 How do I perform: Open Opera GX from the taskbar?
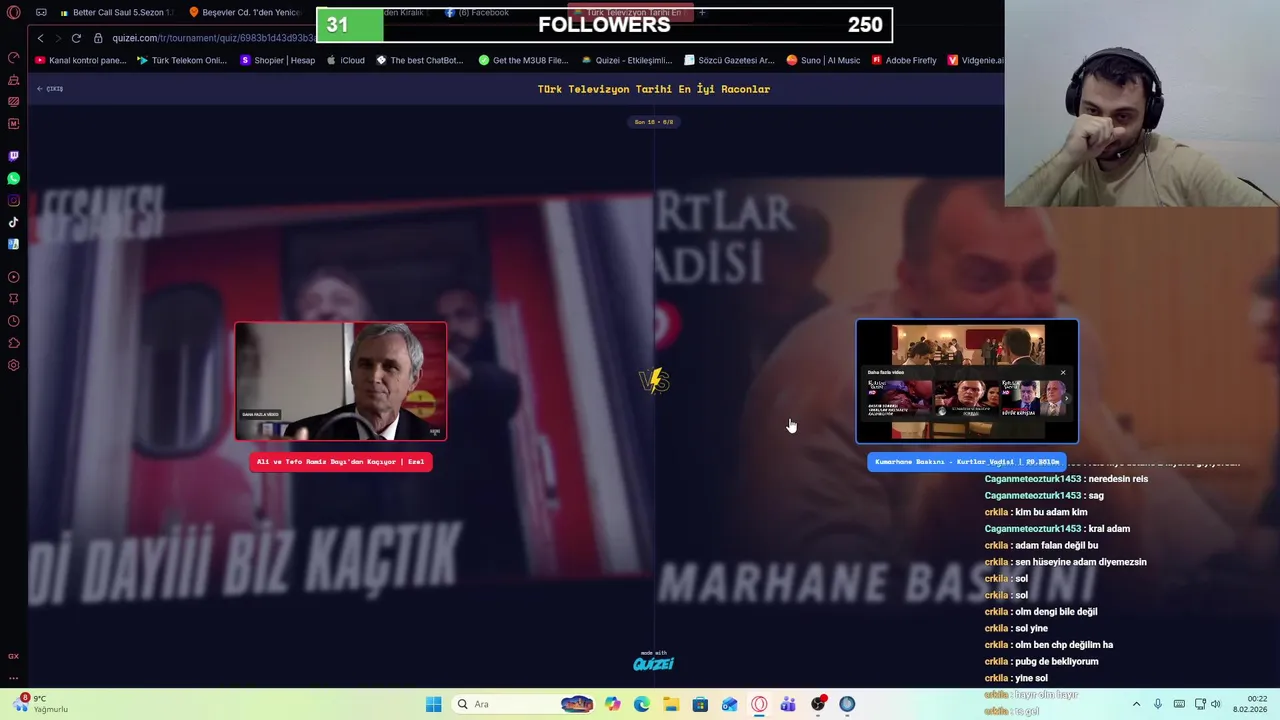coord(759,704)
